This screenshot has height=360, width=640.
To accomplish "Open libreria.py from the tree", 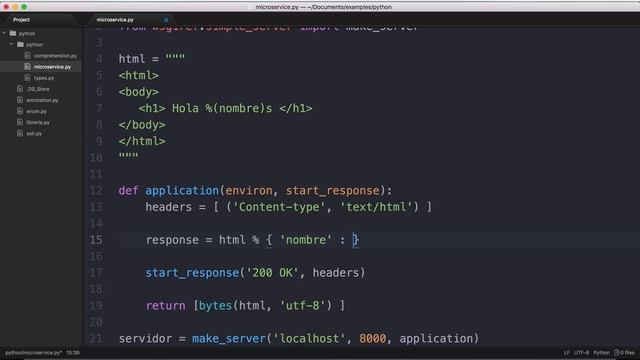I will point(38,122).
